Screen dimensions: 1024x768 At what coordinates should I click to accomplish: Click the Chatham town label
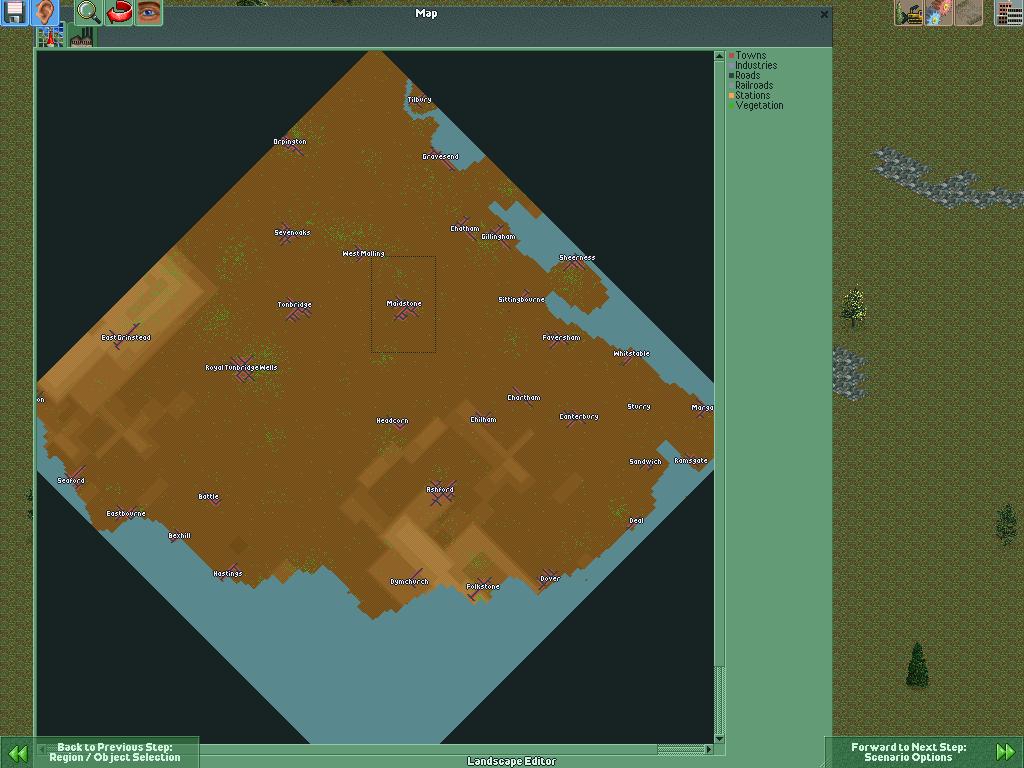[x=465, y=229]
